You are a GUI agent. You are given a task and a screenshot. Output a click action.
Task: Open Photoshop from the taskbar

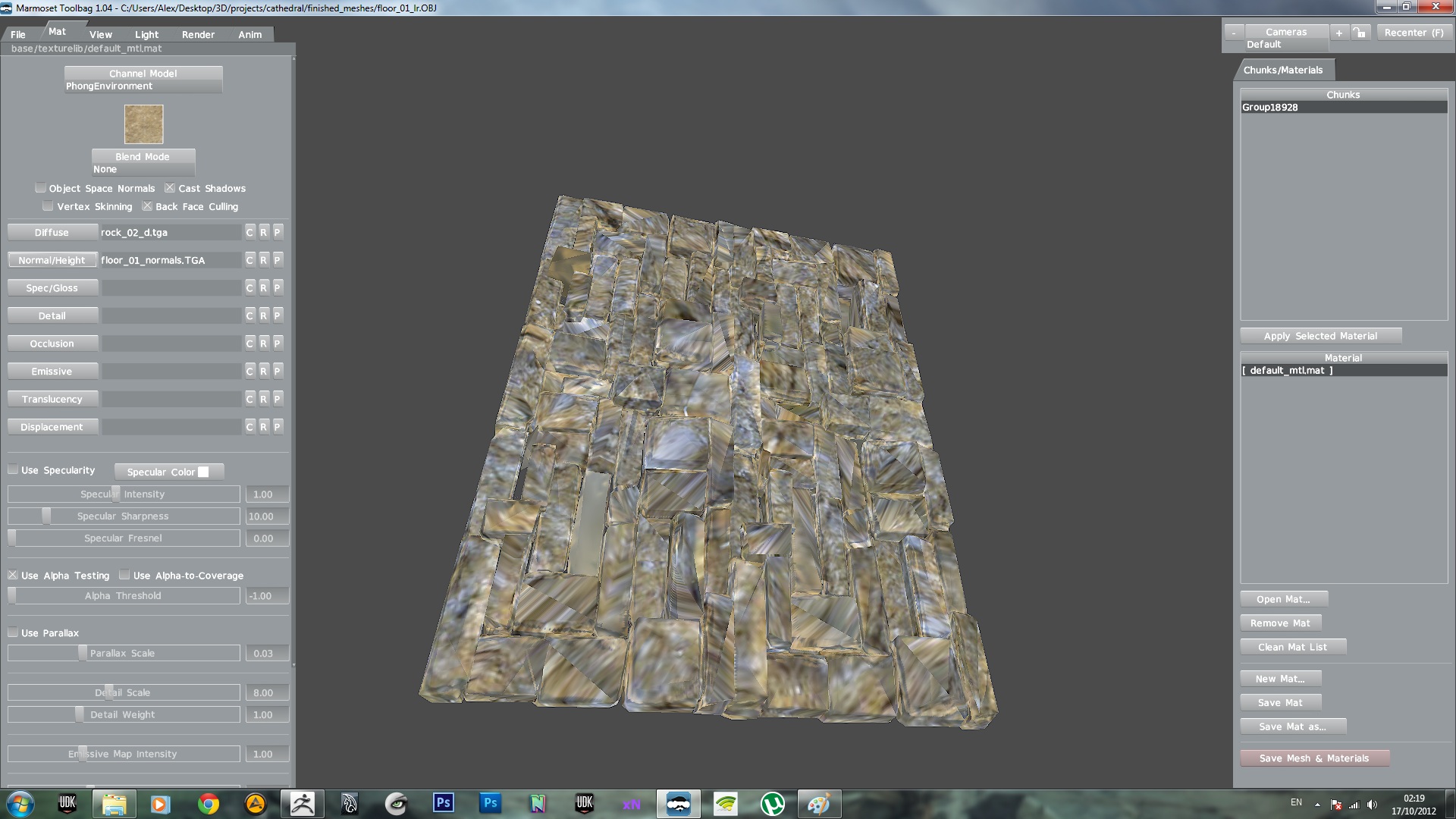pos(444,803)
